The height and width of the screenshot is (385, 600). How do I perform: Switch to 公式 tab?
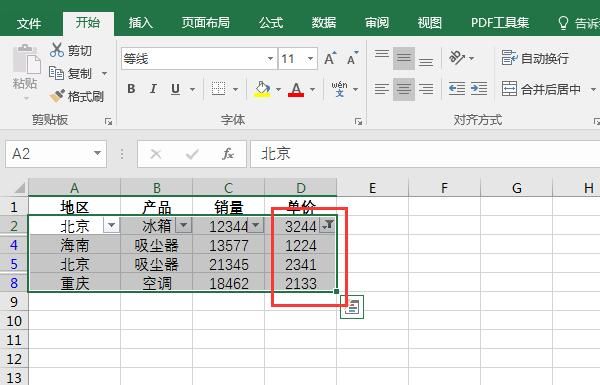(x=271, y=23)
